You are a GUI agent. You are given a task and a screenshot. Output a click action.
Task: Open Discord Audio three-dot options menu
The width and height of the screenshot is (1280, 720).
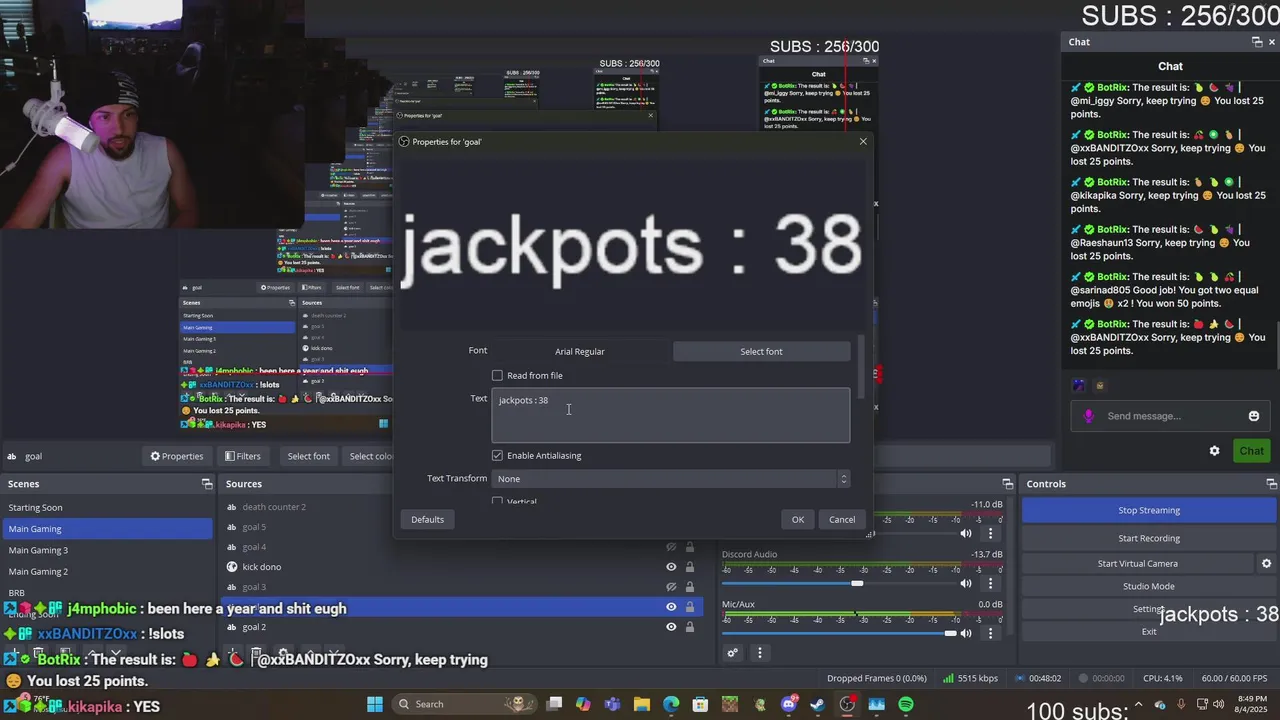pos(990,583)
